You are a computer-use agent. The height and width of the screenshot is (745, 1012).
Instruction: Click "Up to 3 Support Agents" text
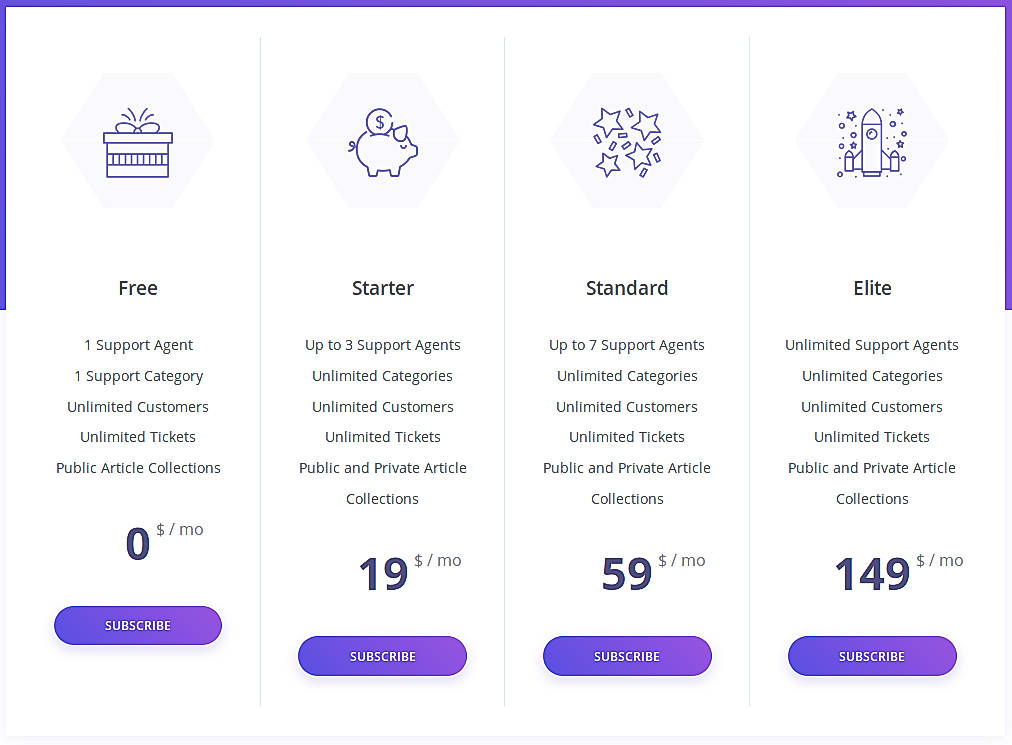pyautogui.click(x=383, y=345)
